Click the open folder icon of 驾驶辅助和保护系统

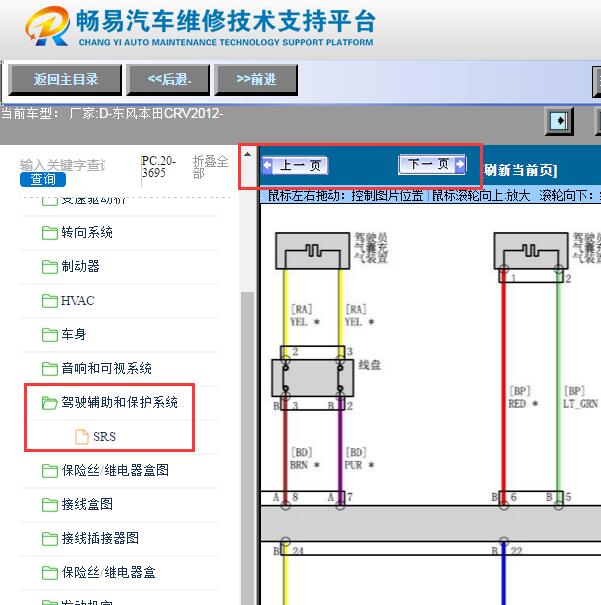pos(50,403)
